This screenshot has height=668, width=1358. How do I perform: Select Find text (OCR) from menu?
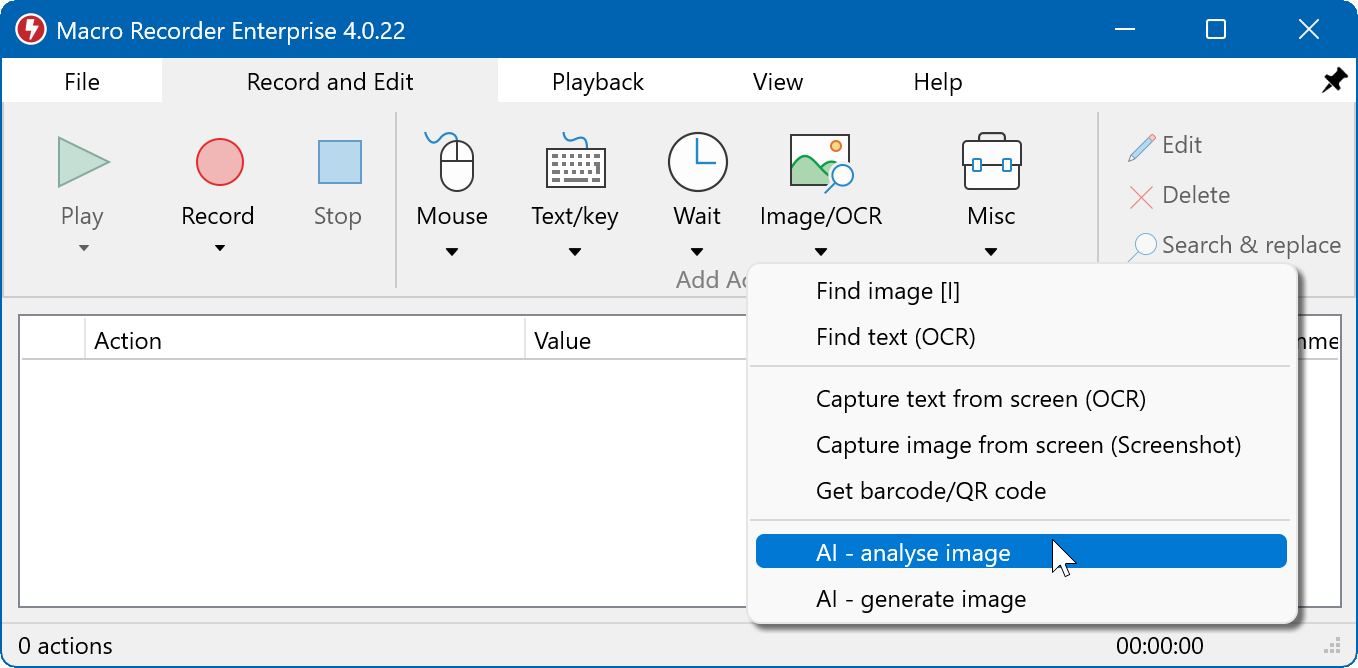click(x=895, y=337)
